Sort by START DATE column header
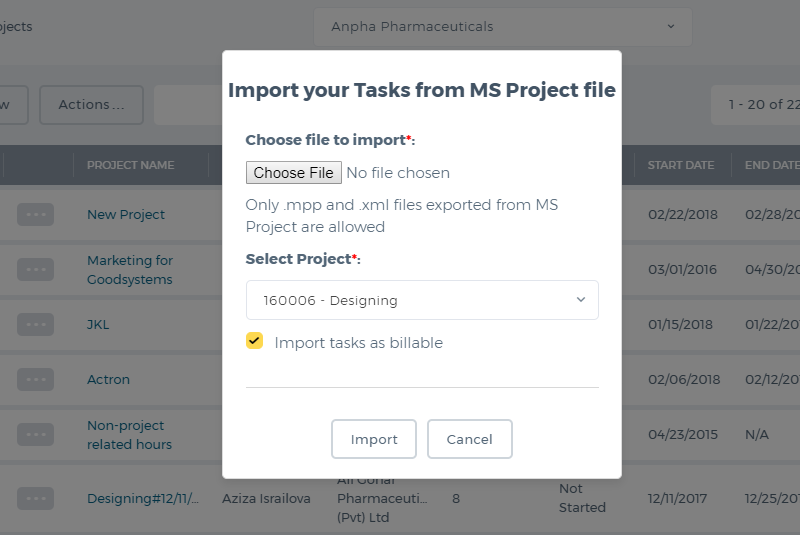The image size is (800, 535). coord(681,165)
